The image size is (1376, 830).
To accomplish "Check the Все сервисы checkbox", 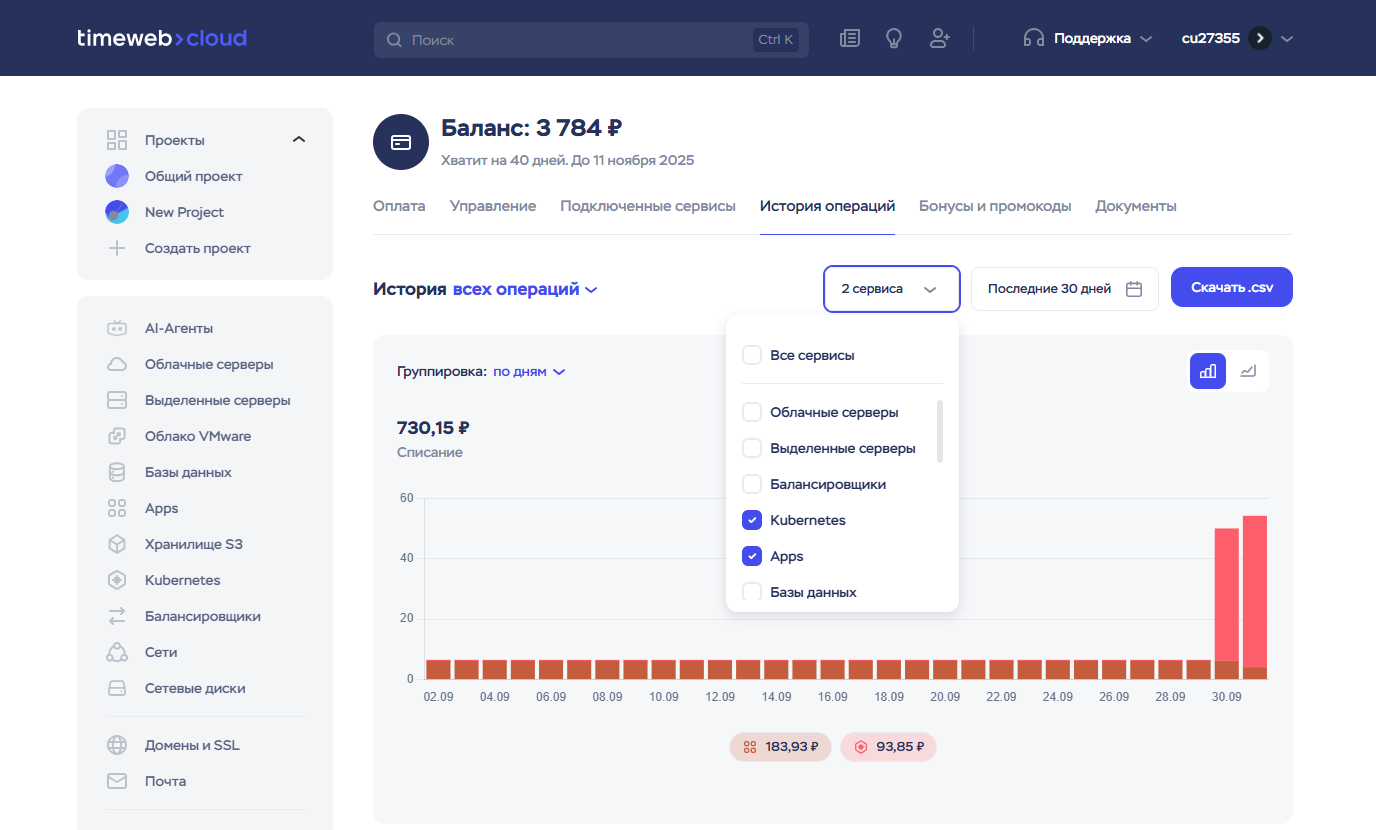I will click(x=752, y=355).
